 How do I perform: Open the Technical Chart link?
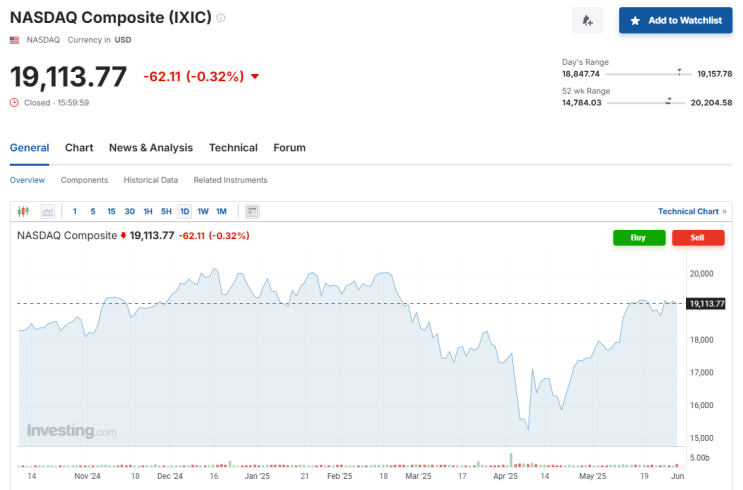692,211
